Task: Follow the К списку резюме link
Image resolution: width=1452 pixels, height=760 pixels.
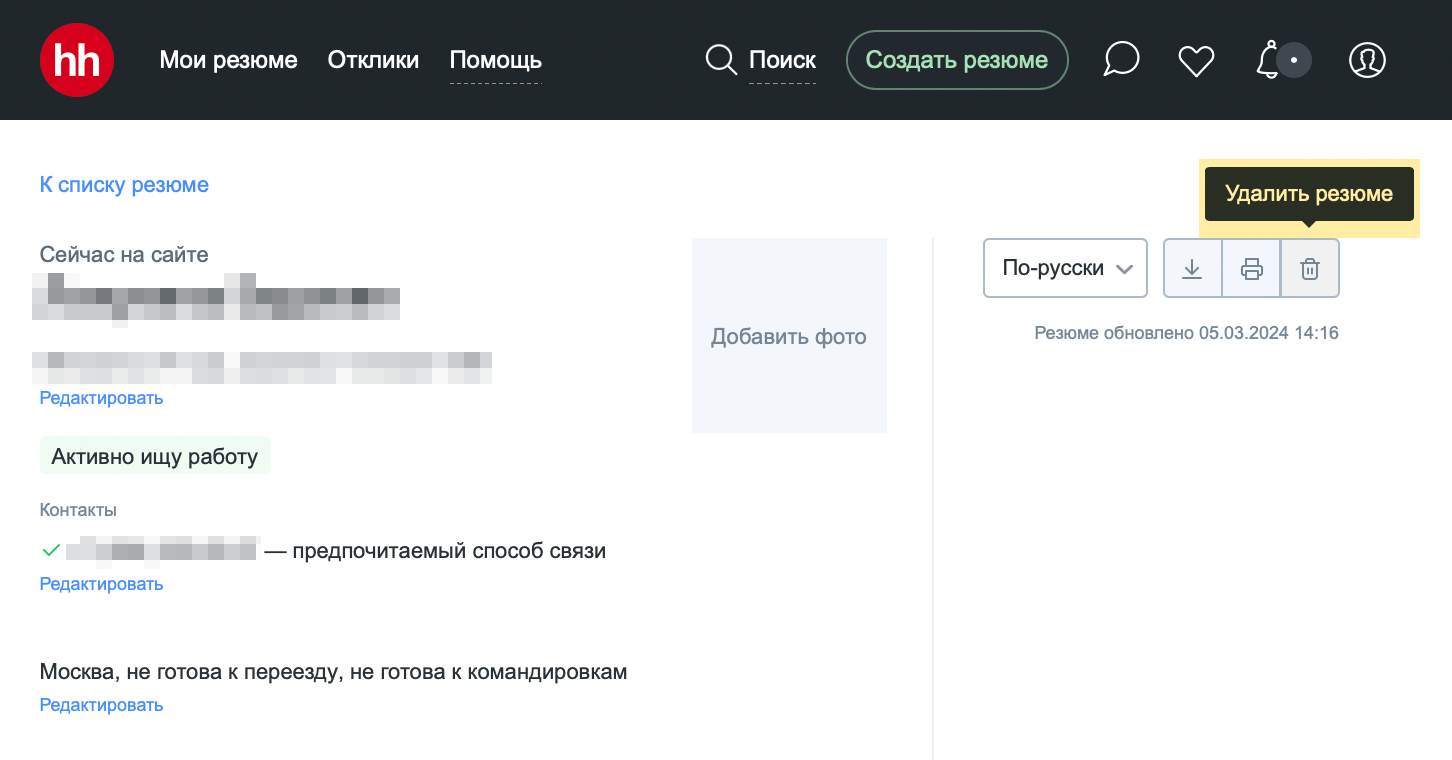Action: [x=124, y=185]
